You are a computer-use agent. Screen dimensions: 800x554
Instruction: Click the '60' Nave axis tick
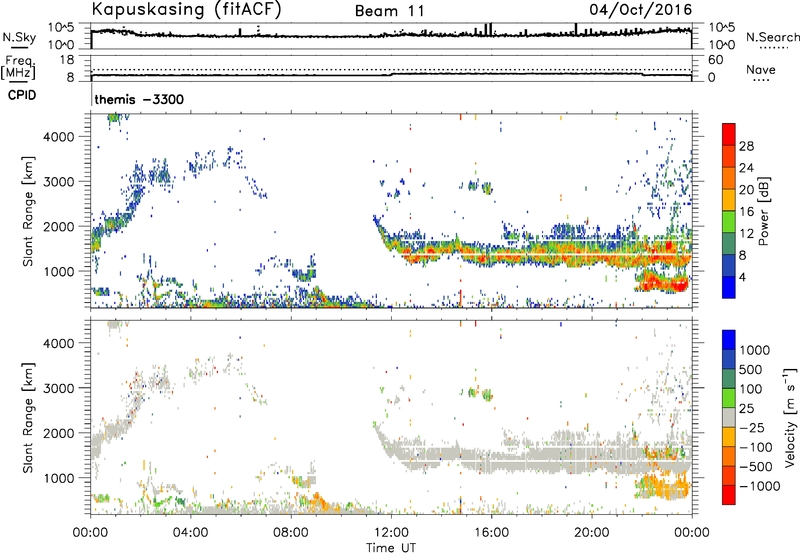click(x=715, y=60)
